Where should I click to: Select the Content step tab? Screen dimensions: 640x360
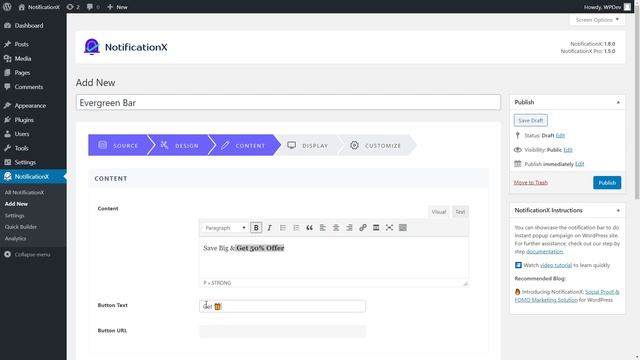coord(243,145)
